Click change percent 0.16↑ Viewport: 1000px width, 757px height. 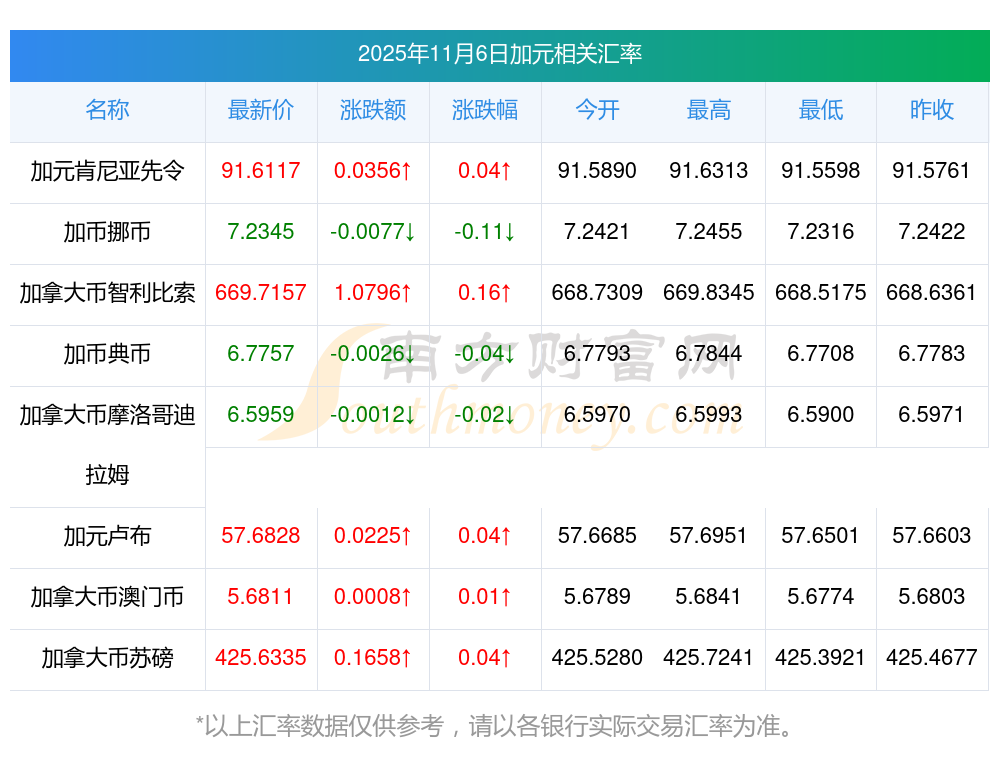[485, 293]
